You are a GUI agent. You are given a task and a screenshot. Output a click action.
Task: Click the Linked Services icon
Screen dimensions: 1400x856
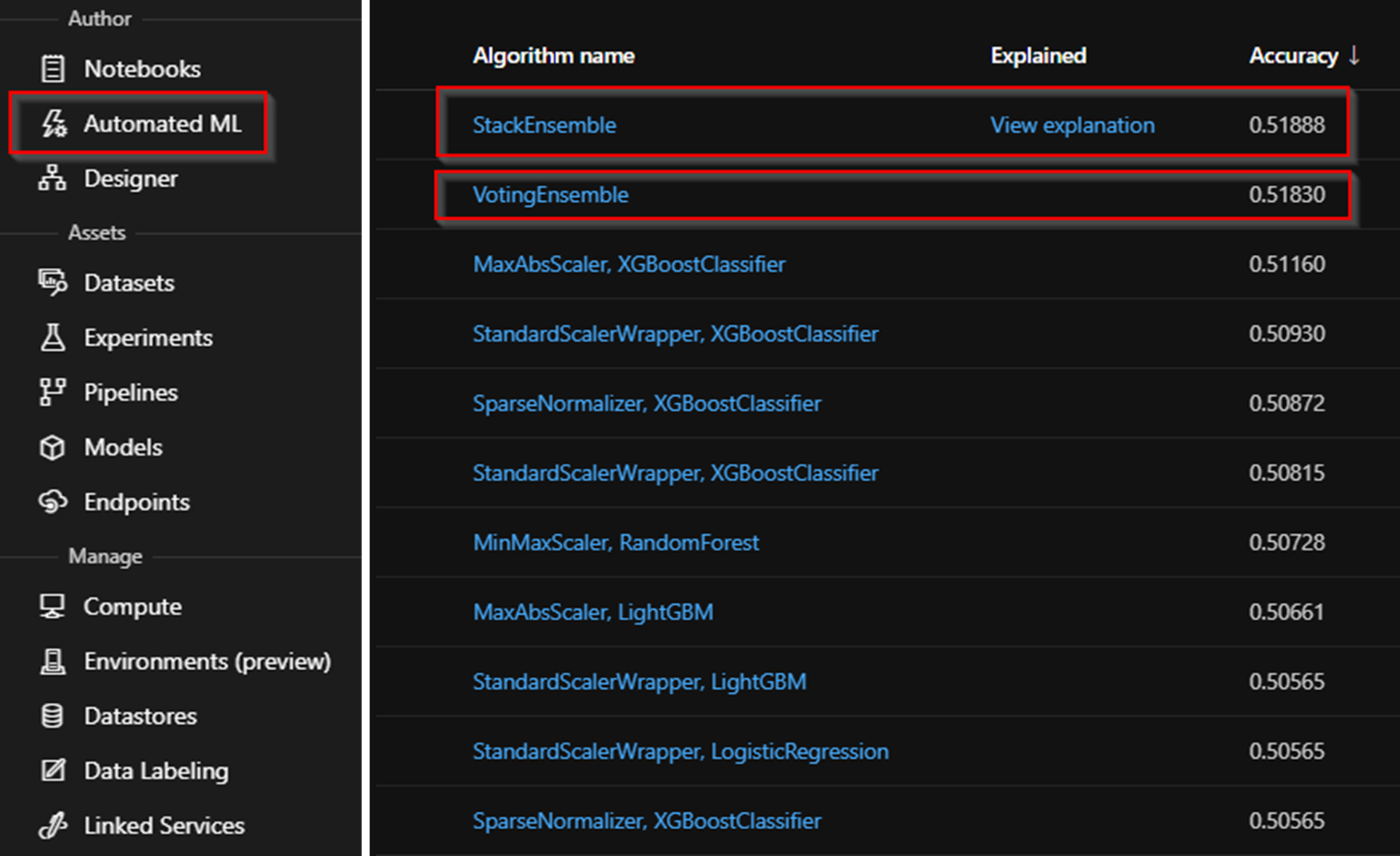52,826
